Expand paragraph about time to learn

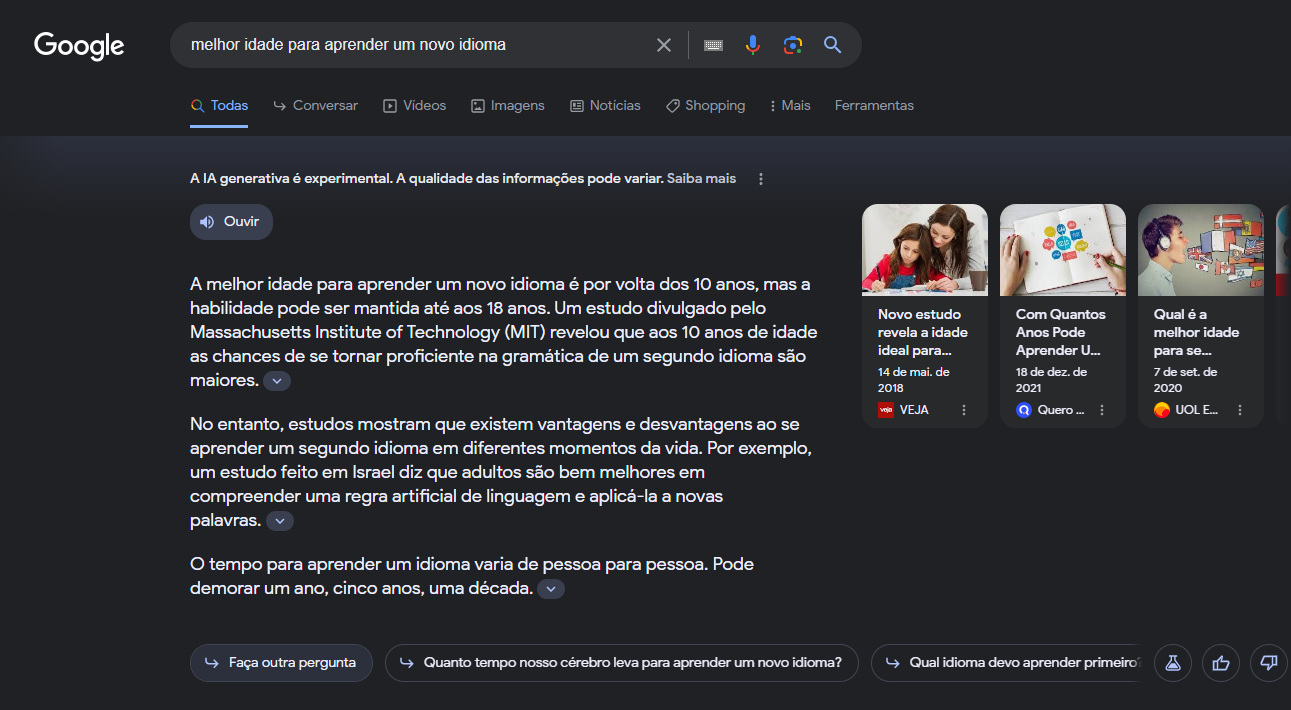pos(551,589)
